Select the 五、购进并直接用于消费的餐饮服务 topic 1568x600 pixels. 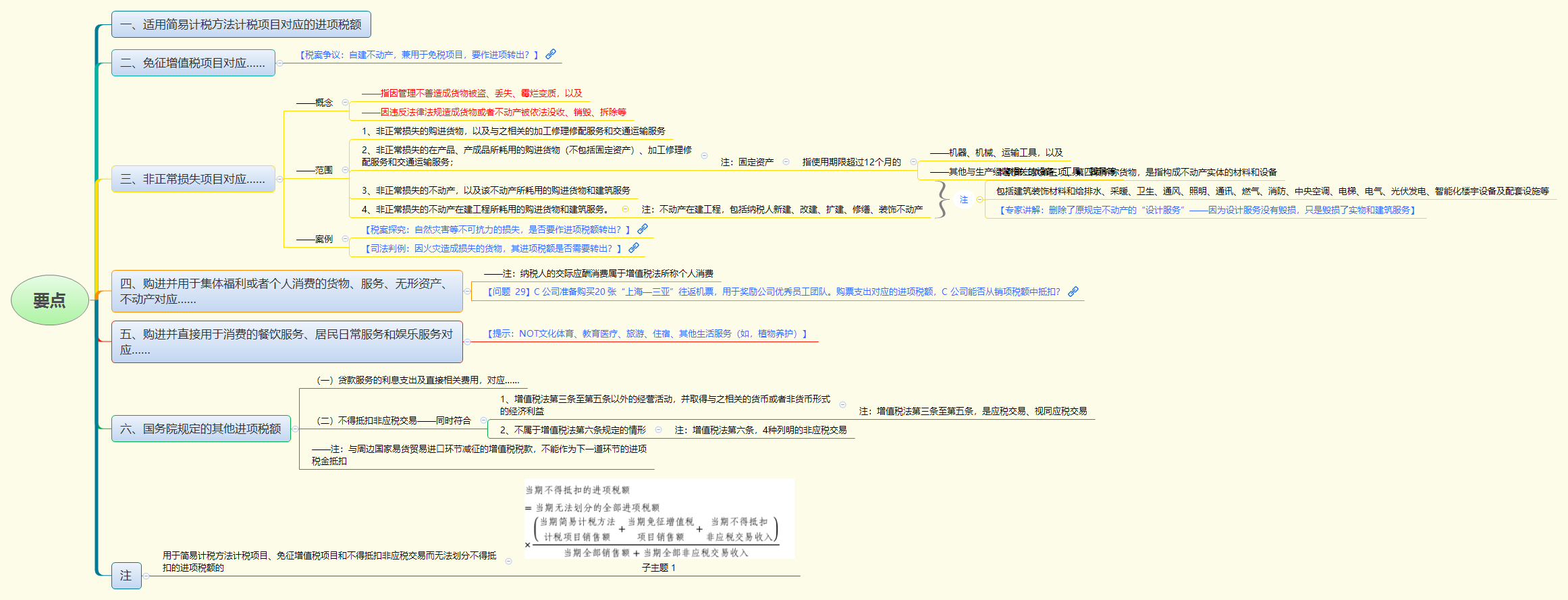click(287, 342)
